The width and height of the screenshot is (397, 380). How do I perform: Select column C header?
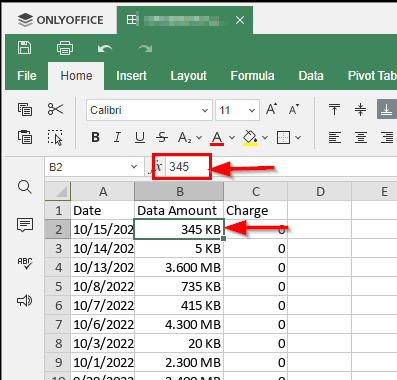coord(255,192)
